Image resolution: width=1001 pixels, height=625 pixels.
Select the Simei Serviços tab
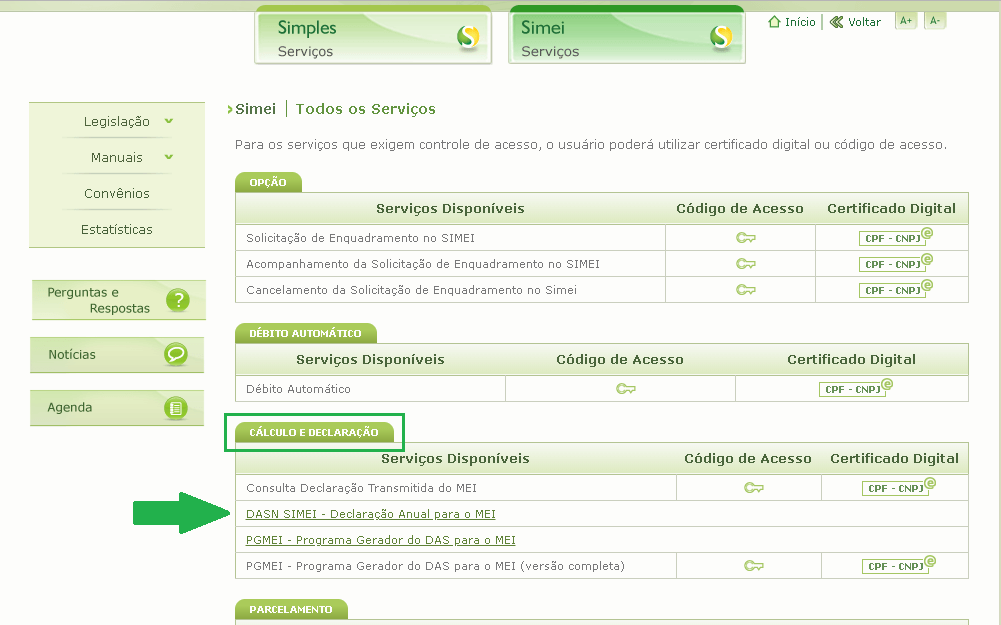(x=627, y=37)
